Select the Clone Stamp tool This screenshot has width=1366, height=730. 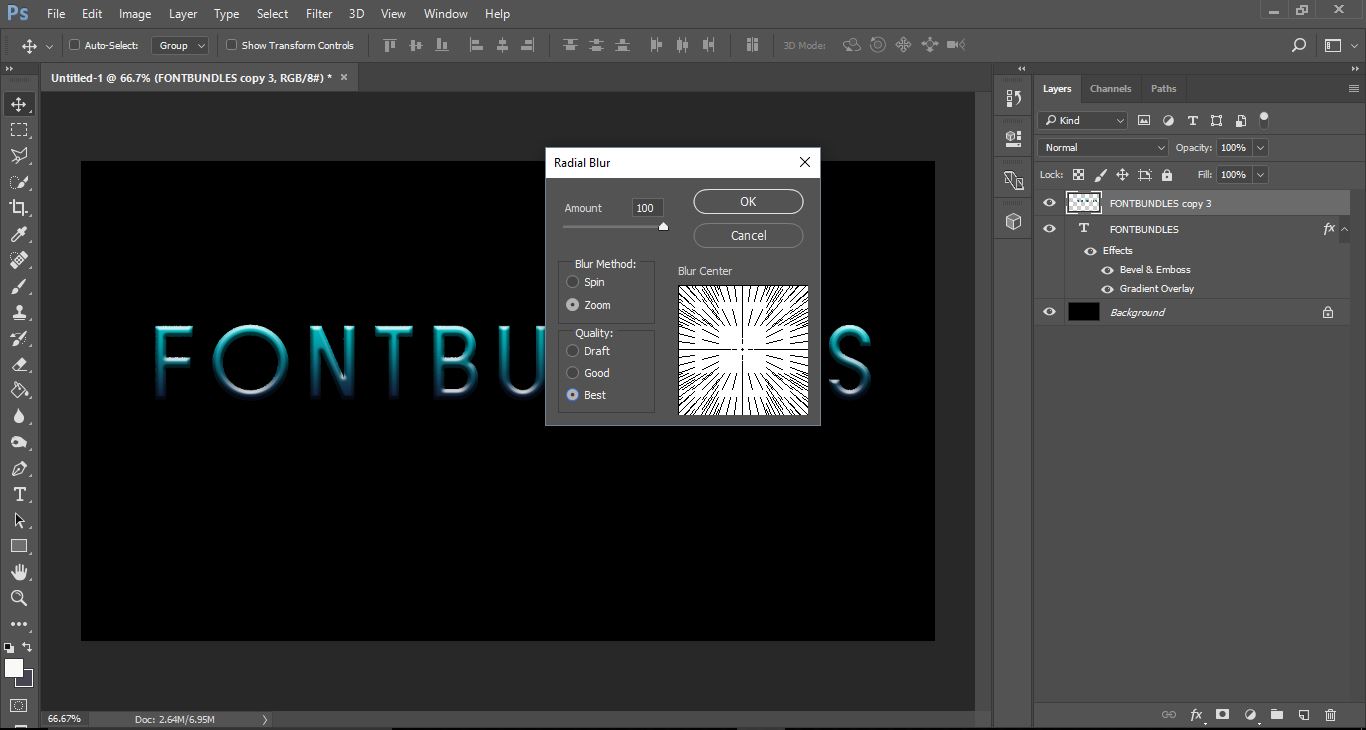point(19,312)
